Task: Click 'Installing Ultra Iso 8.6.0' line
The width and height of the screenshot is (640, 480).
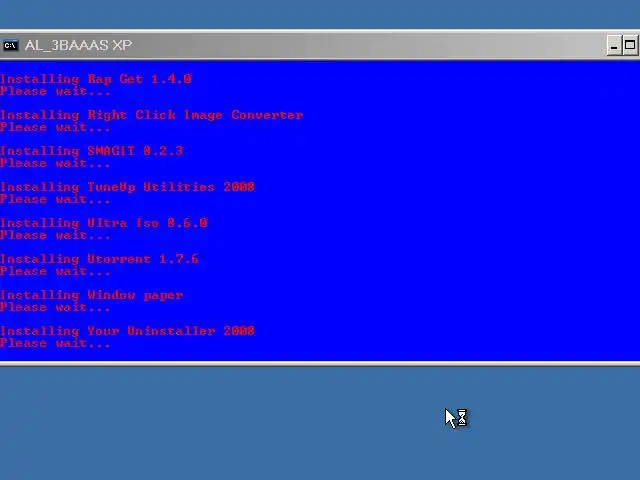Action: coord(104,222)
